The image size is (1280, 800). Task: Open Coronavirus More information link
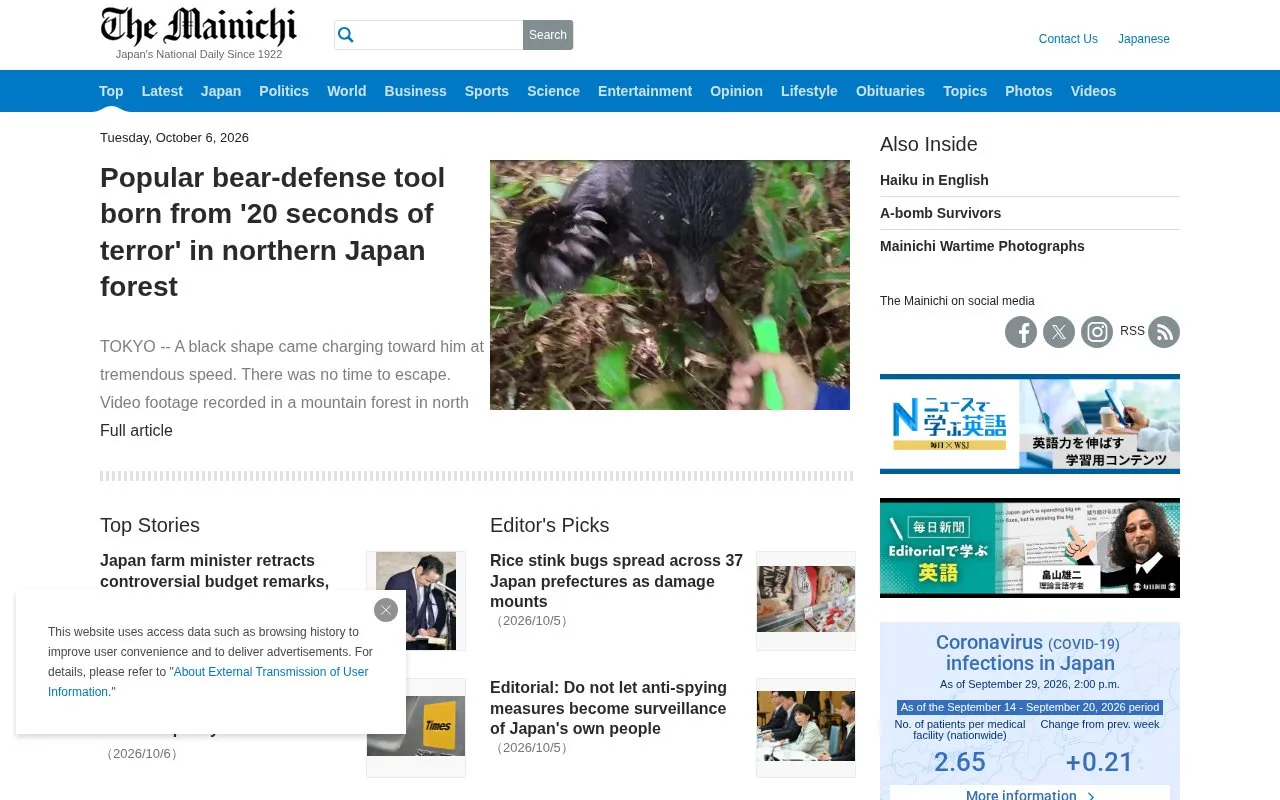tap(1030, 795)
